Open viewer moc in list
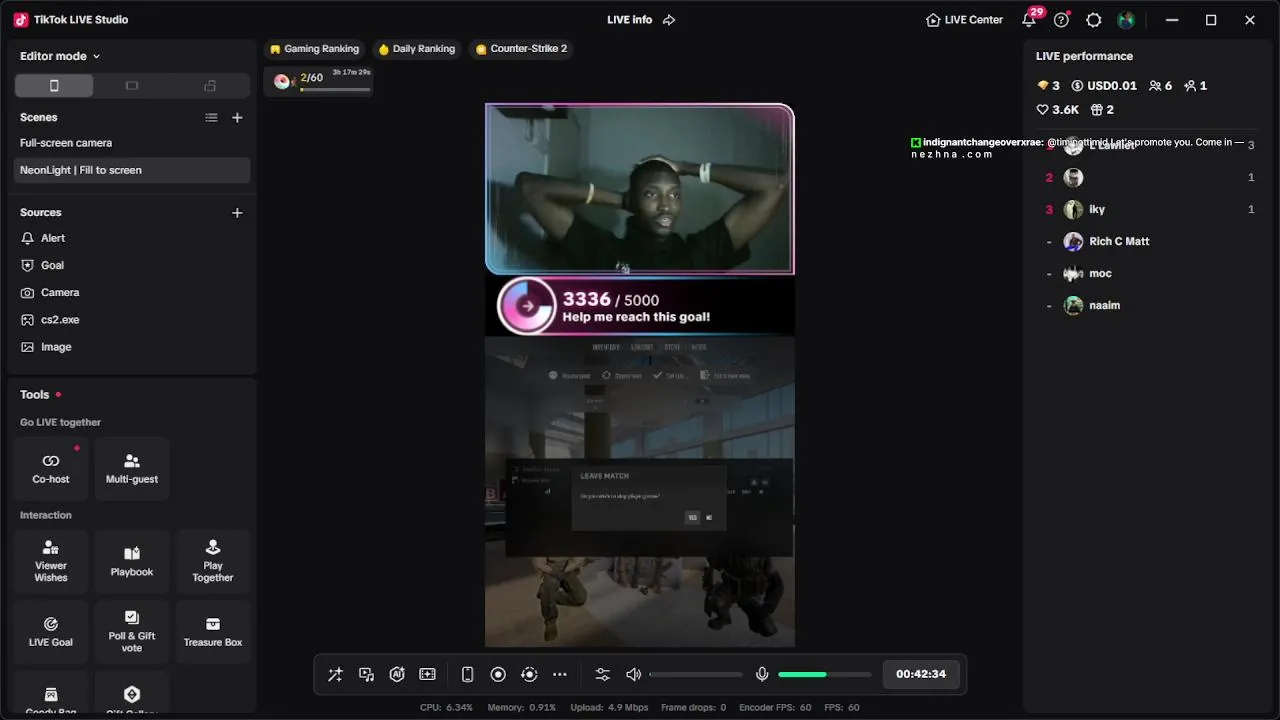1280x720 pixels. (1150, 273)
